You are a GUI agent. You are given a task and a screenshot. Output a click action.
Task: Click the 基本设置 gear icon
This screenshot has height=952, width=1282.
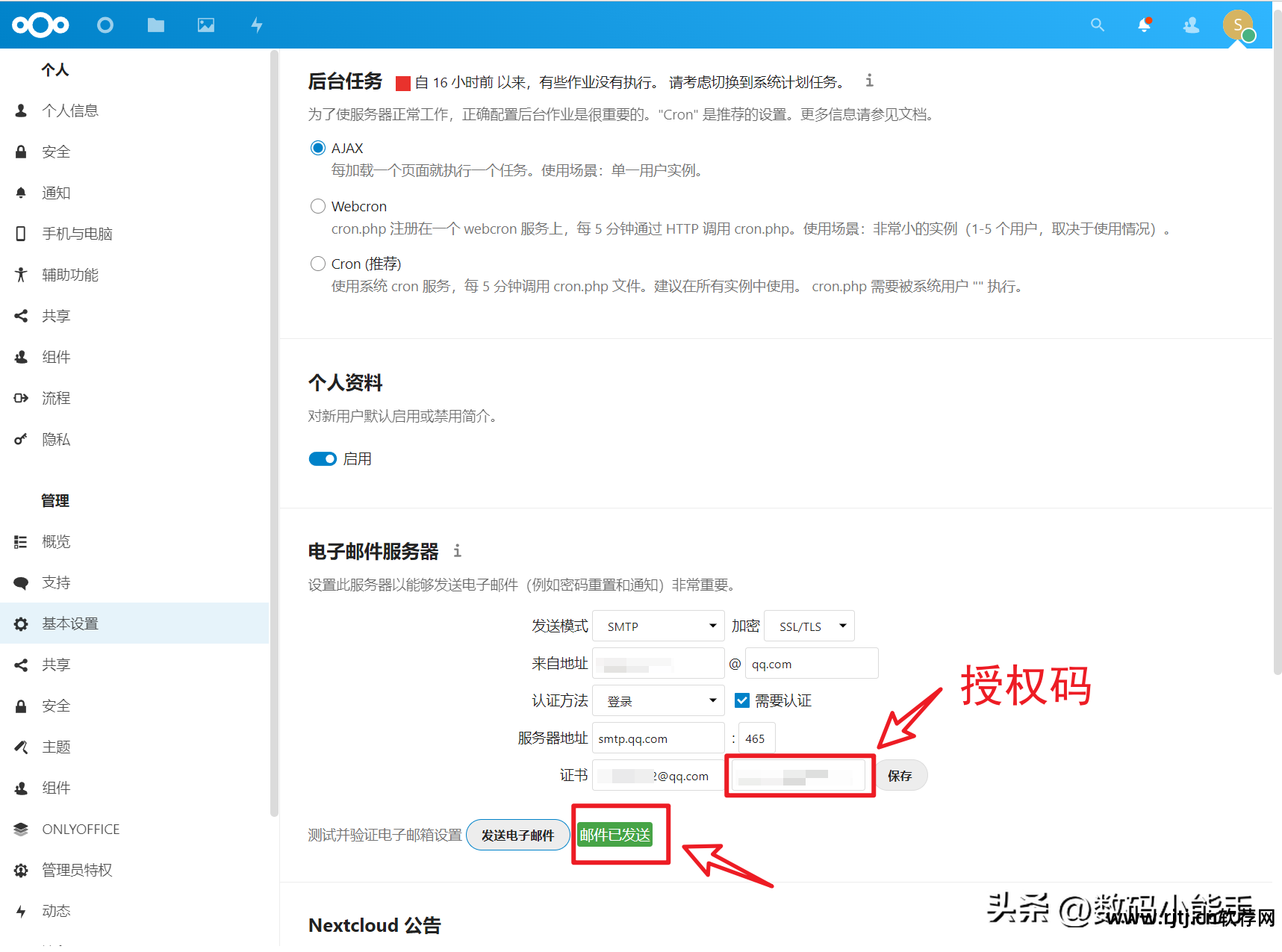tap(21, 623)
